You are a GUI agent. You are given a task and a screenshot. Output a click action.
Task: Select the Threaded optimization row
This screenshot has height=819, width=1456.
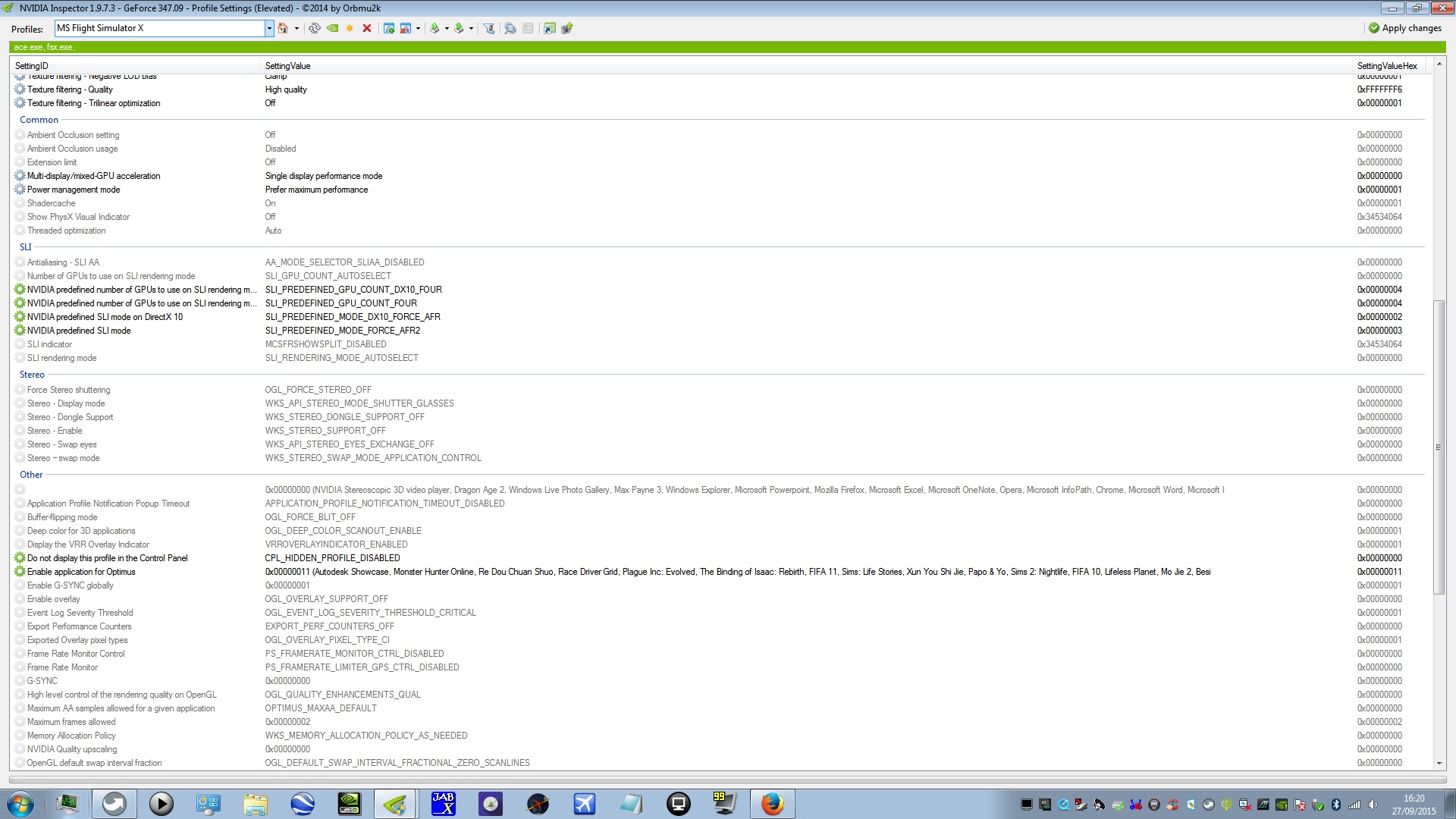tap(717, 231)
